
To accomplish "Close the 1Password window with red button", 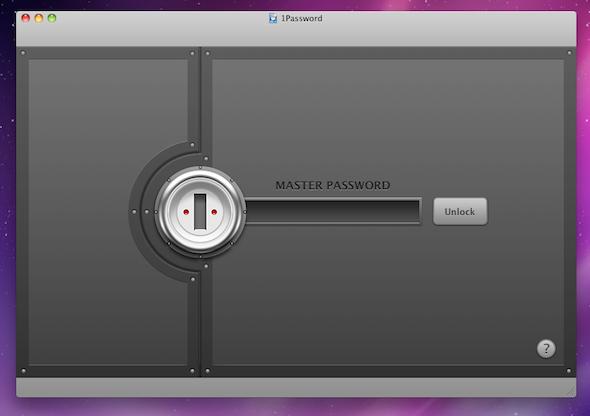I will click(26, 18).
